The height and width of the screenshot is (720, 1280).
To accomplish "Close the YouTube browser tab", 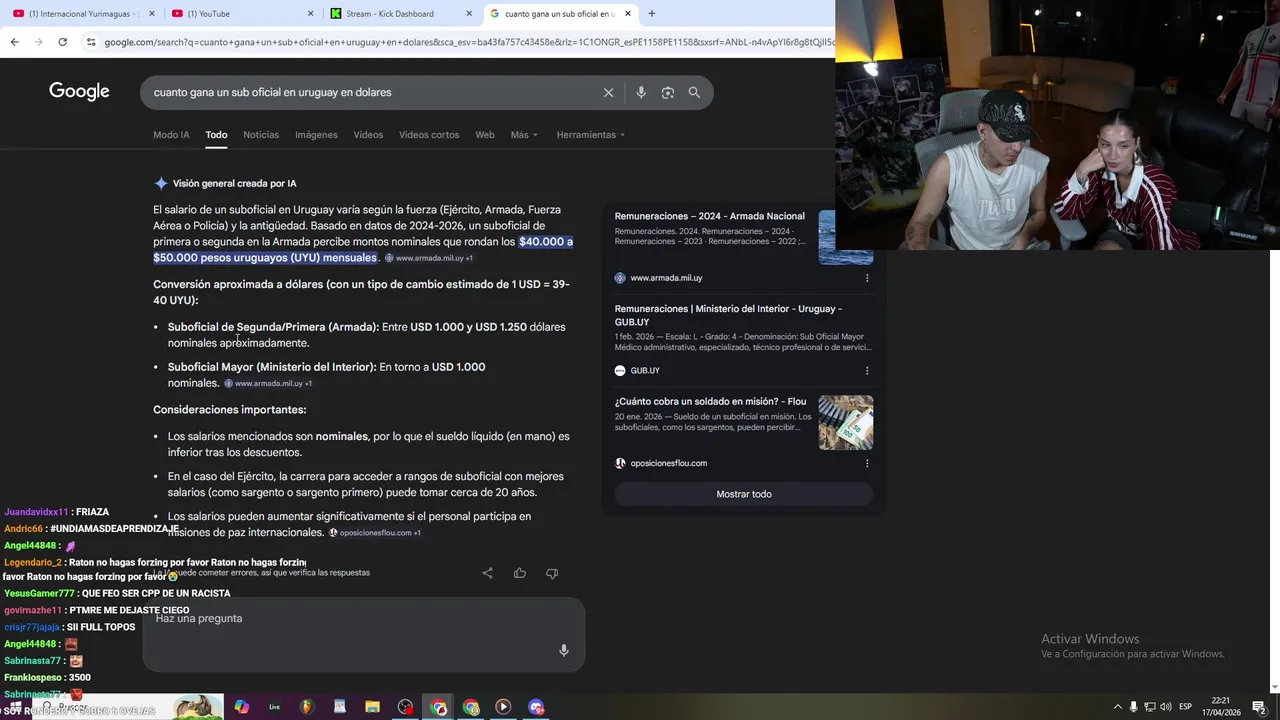I will tap(310, 13).
